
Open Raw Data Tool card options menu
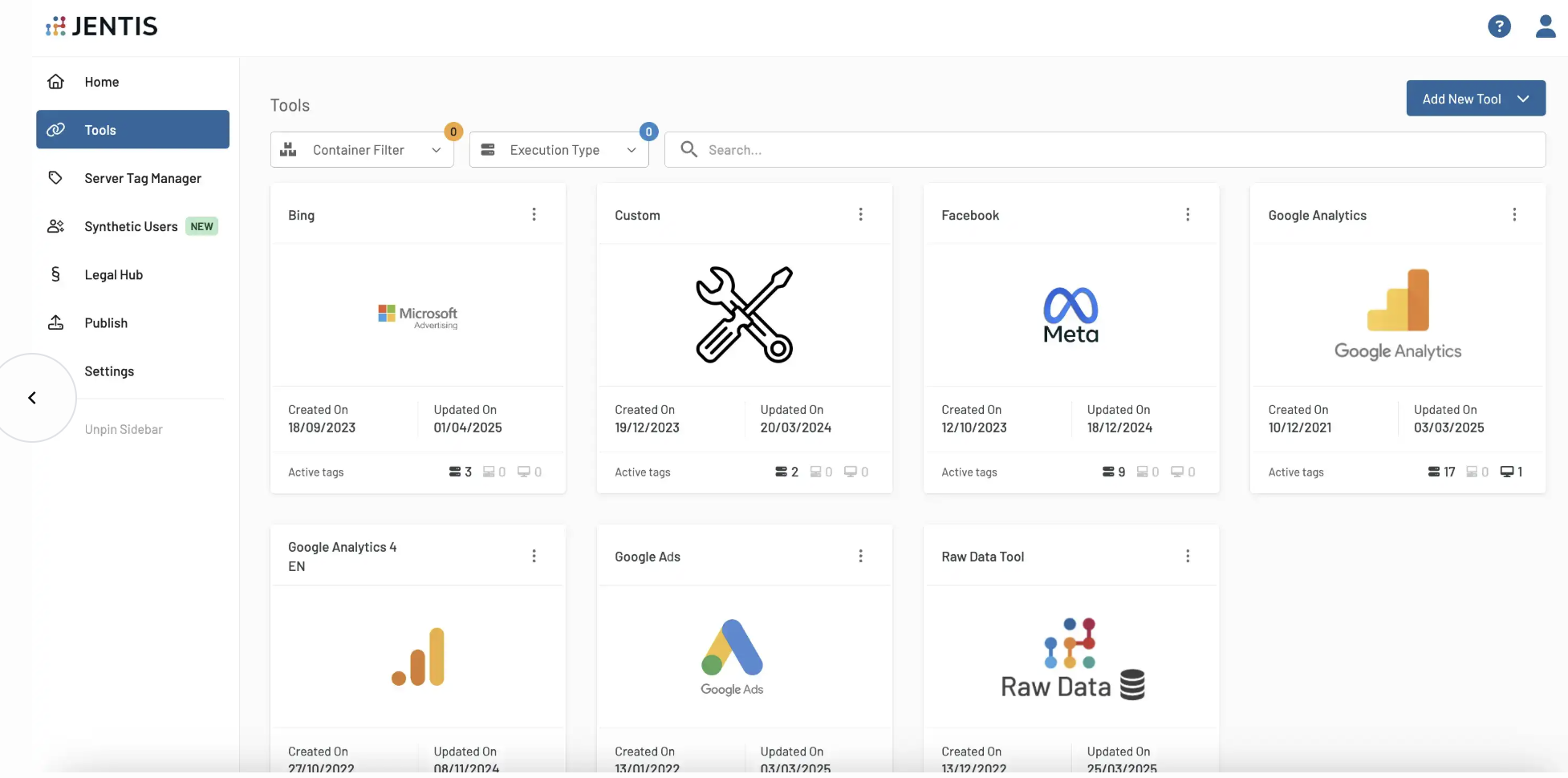click(1188, 556)
